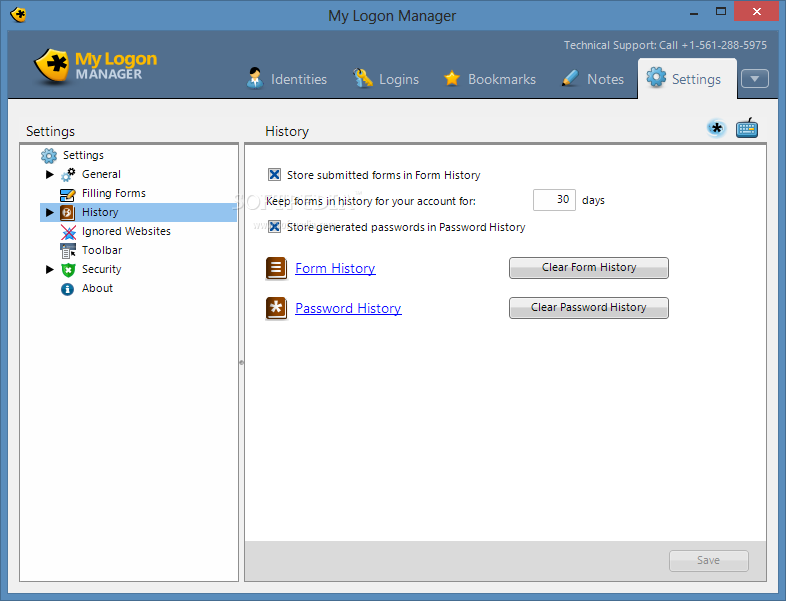Click the Logins keys icon
Viewport: 786px width, 601px height.
tap(363, 78)
